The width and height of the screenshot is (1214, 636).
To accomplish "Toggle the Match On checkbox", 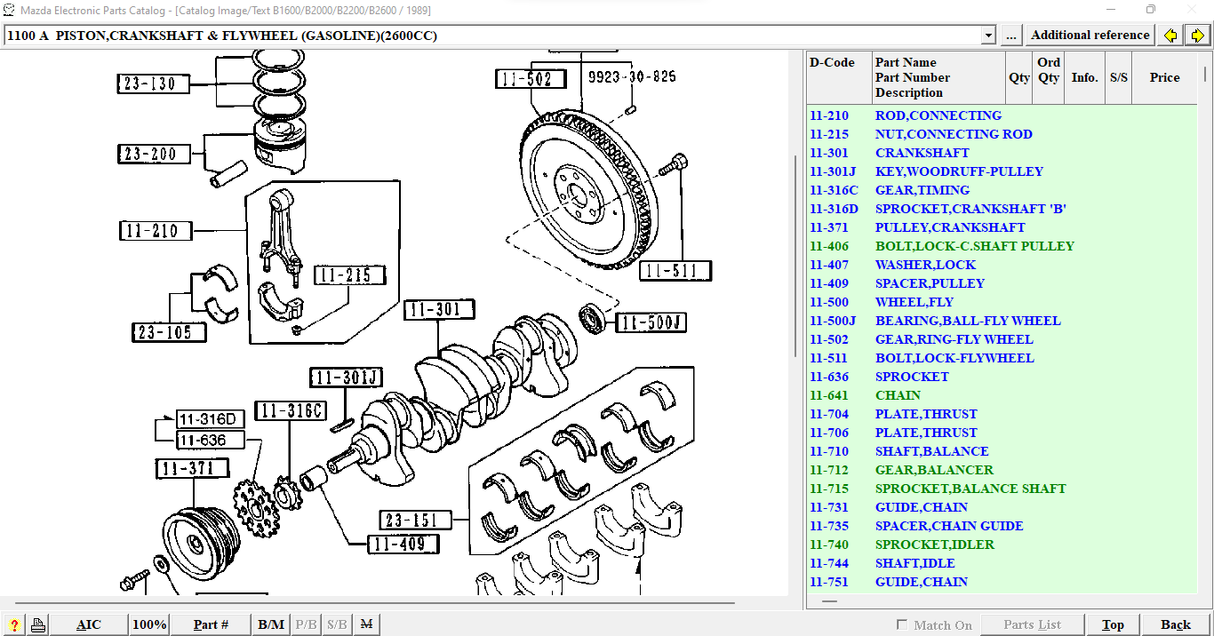I will [x=903, y=625].
